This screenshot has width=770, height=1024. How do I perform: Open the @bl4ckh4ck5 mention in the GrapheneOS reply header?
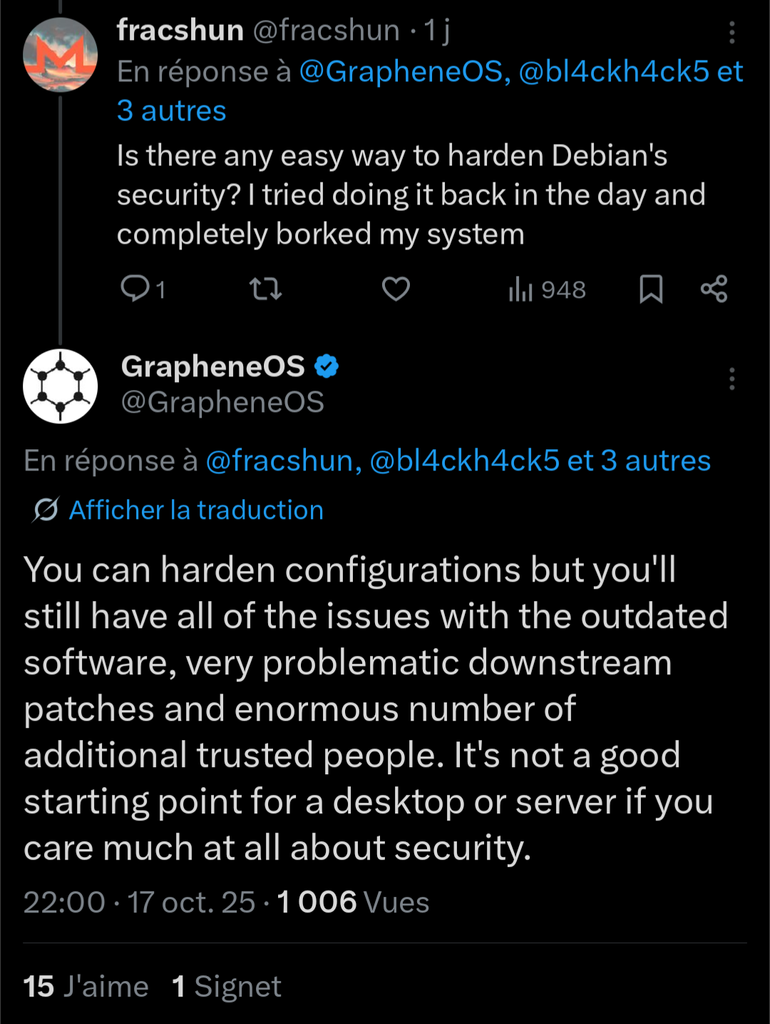click(463, 460)
